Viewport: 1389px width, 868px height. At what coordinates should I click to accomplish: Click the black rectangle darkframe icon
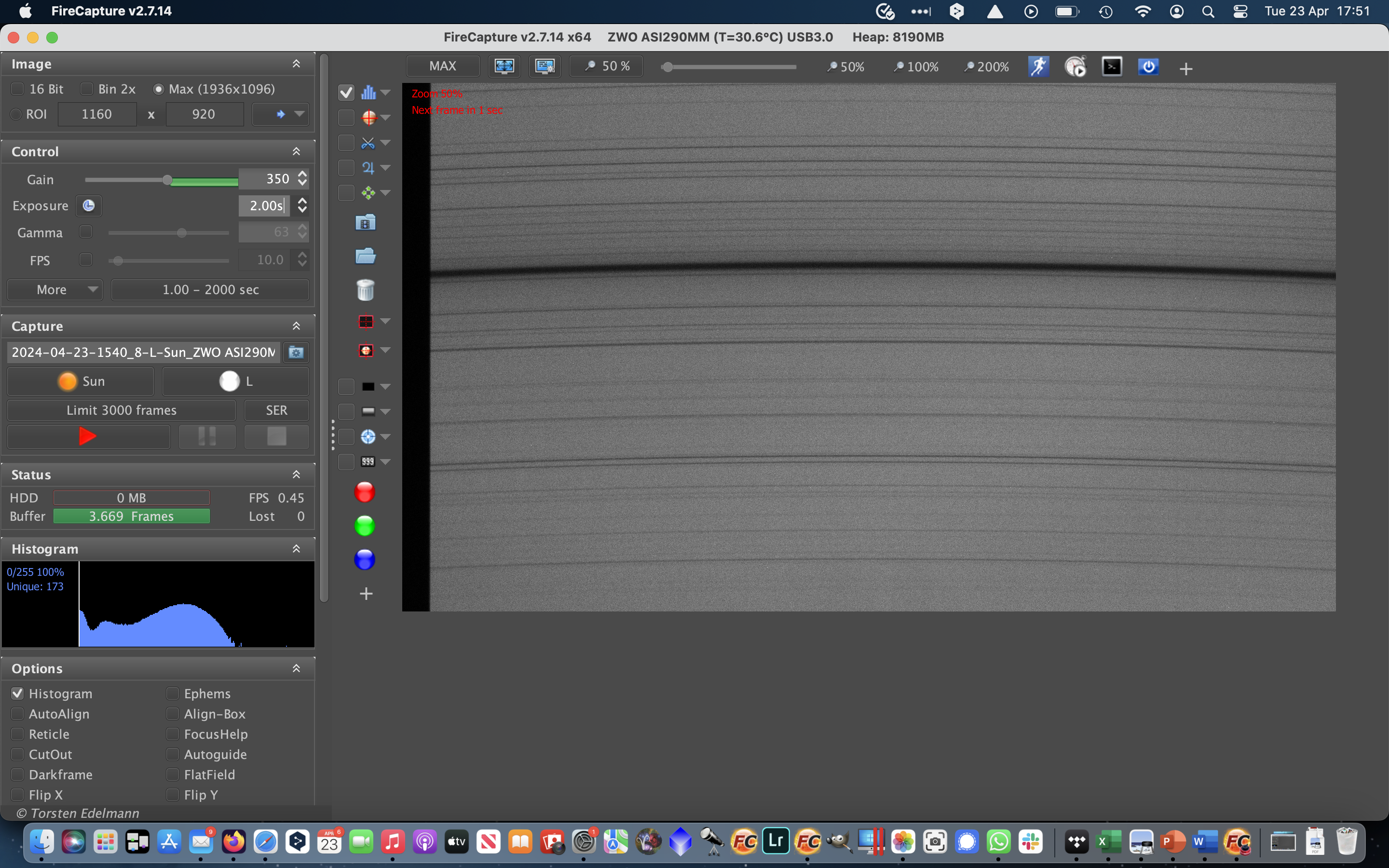[x=368, y=387]
